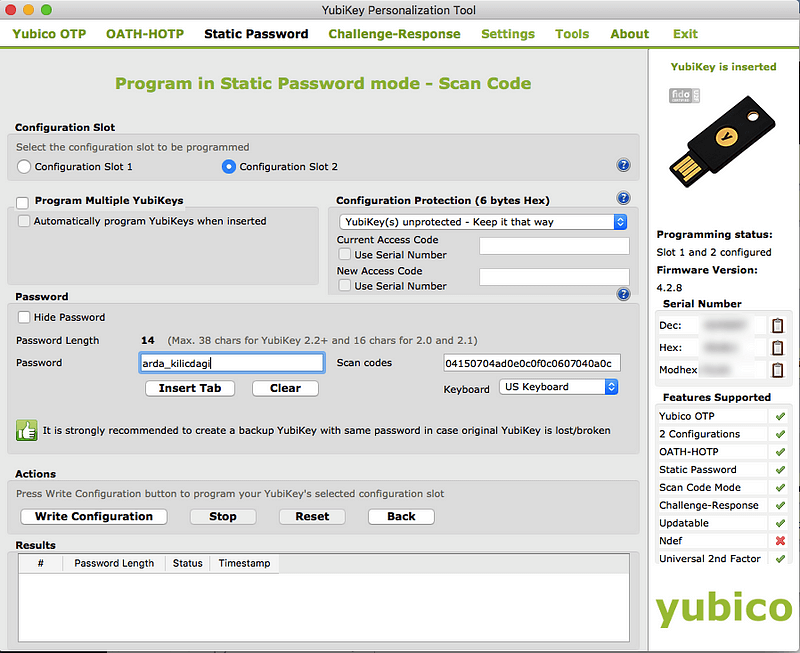This screenshot has height=653, width=800.
Task: Click the fido certified badge icon
Action: [684, 95]
